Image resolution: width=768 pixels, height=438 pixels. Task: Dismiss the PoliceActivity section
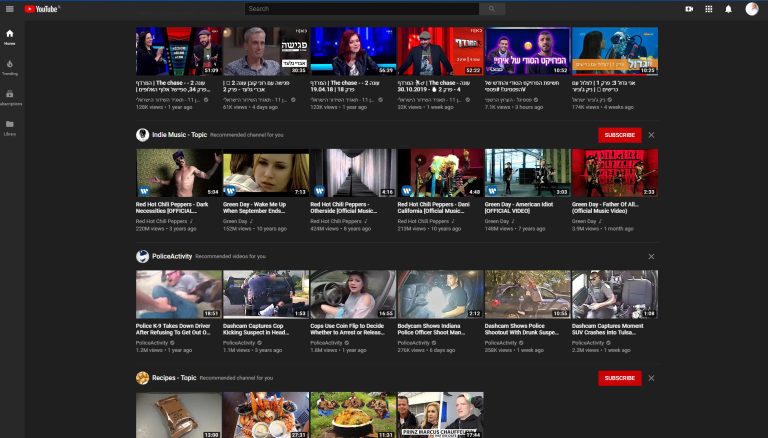coord(651,256)
